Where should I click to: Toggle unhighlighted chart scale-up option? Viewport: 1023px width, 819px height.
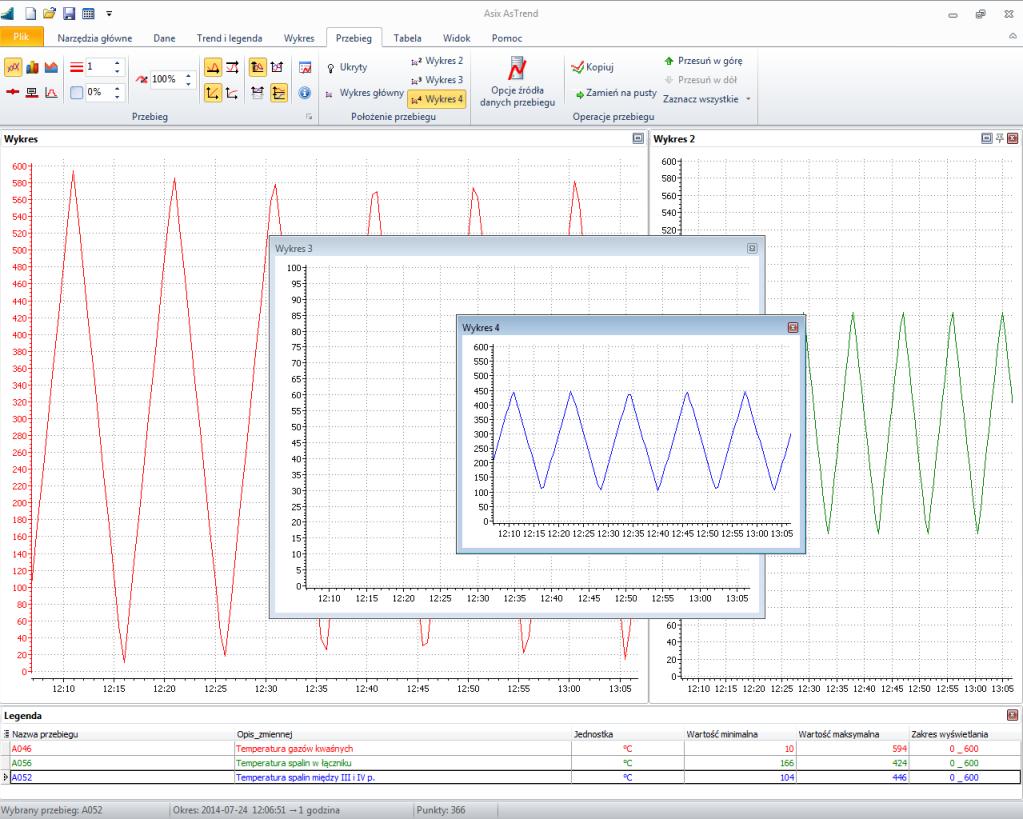point(277,67)
